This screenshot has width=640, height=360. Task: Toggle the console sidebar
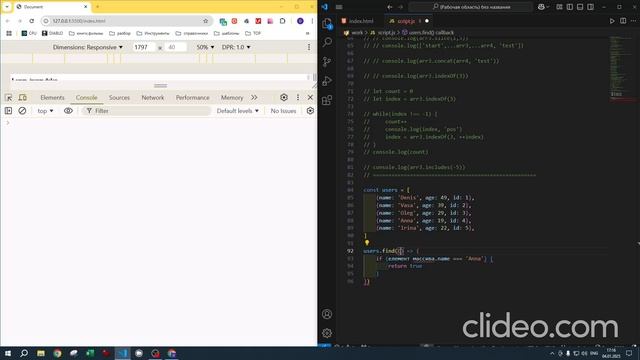(x=8, y=111)
